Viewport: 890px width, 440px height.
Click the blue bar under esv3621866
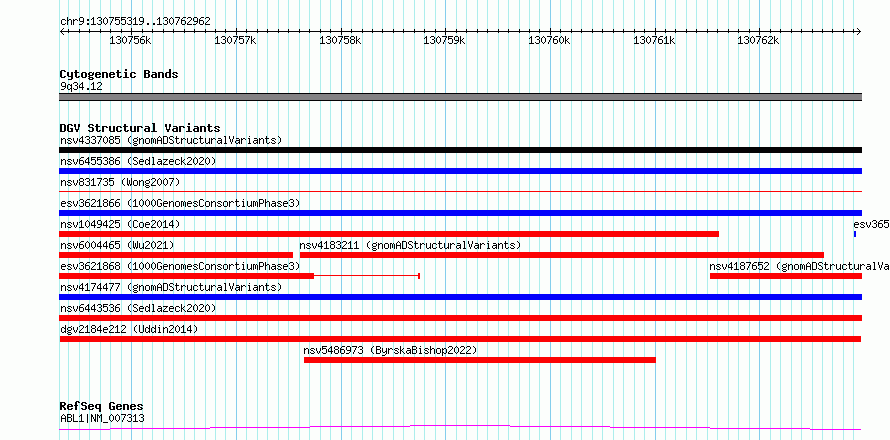460,213
